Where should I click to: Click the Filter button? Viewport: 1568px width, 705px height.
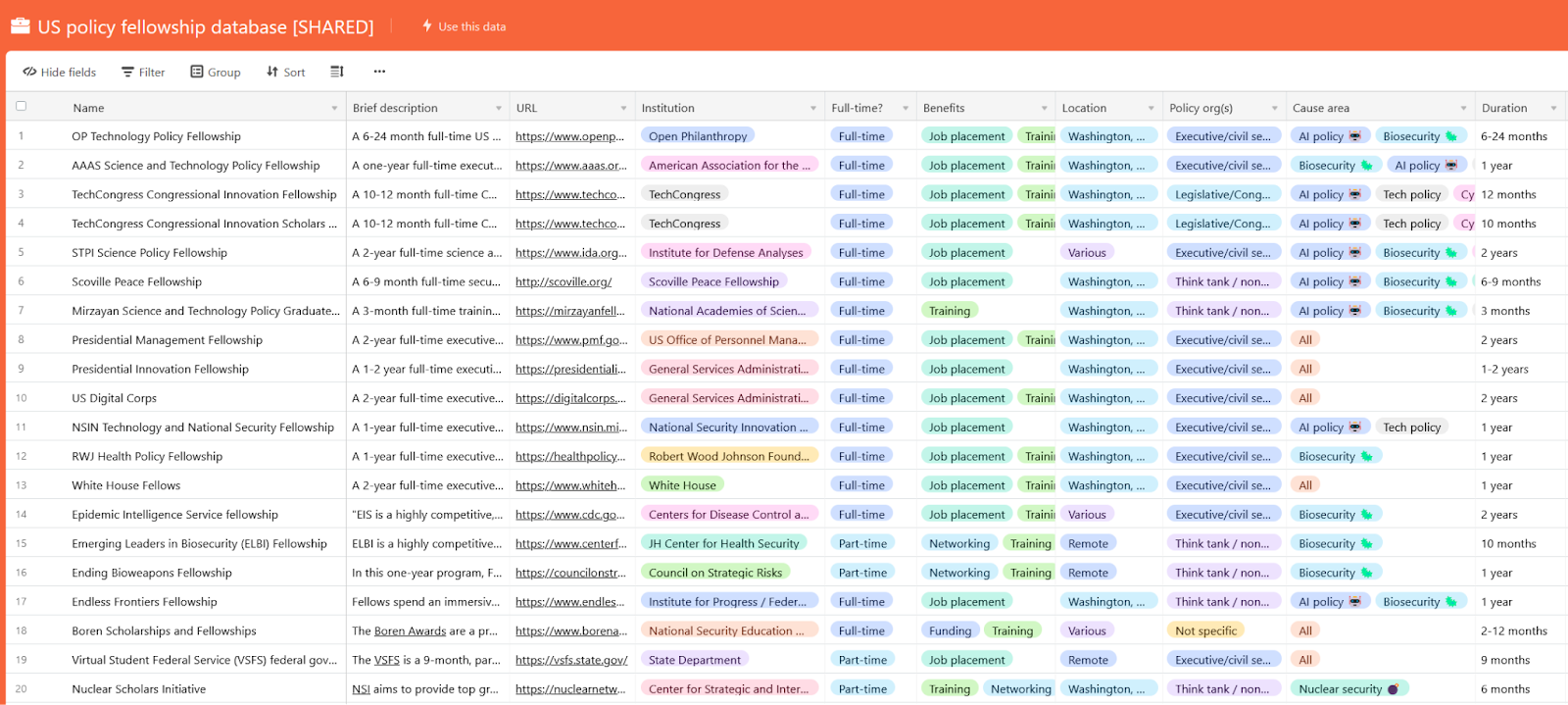(143, 72)
